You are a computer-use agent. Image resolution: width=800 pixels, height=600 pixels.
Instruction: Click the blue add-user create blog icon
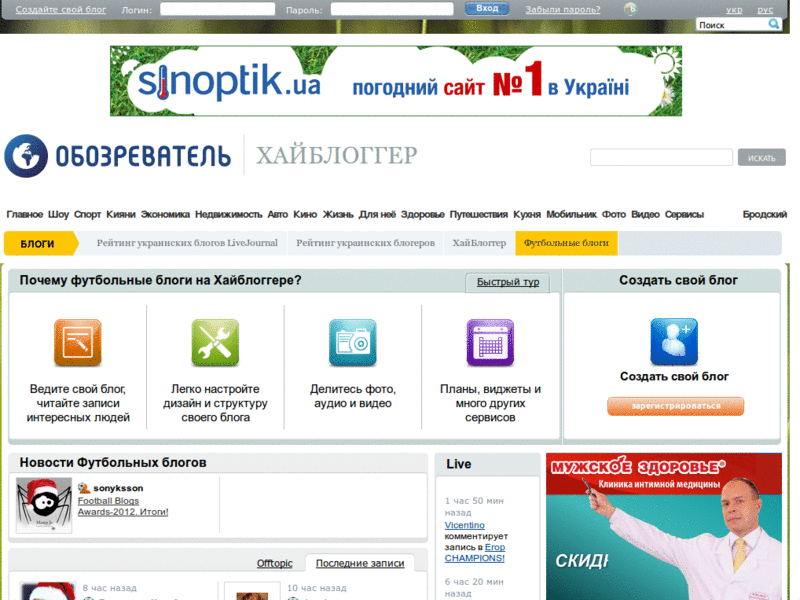tap(674, 341)
